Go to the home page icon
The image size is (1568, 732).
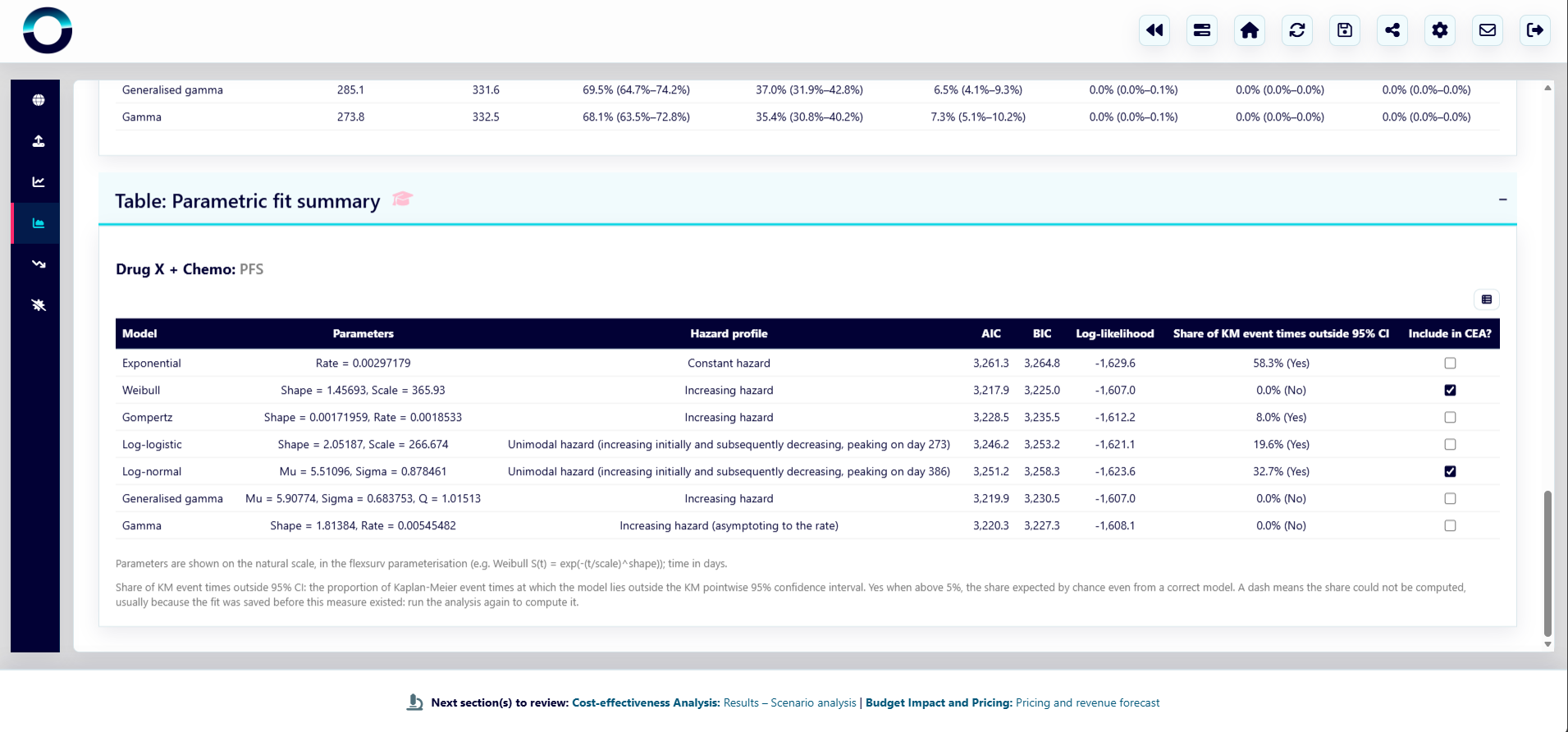[1250, 30]
